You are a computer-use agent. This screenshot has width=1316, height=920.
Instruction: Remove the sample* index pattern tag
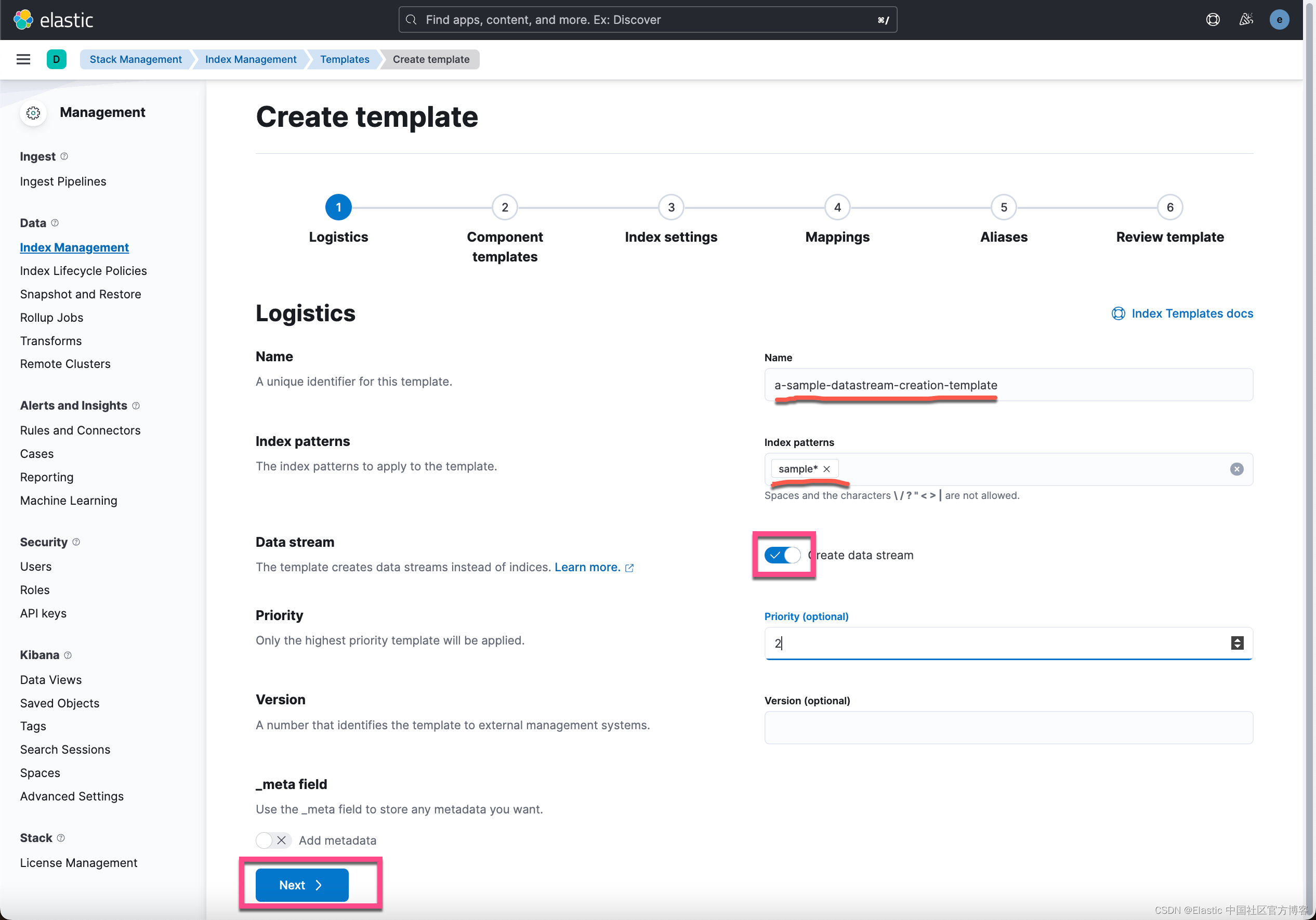coord(826,469)
